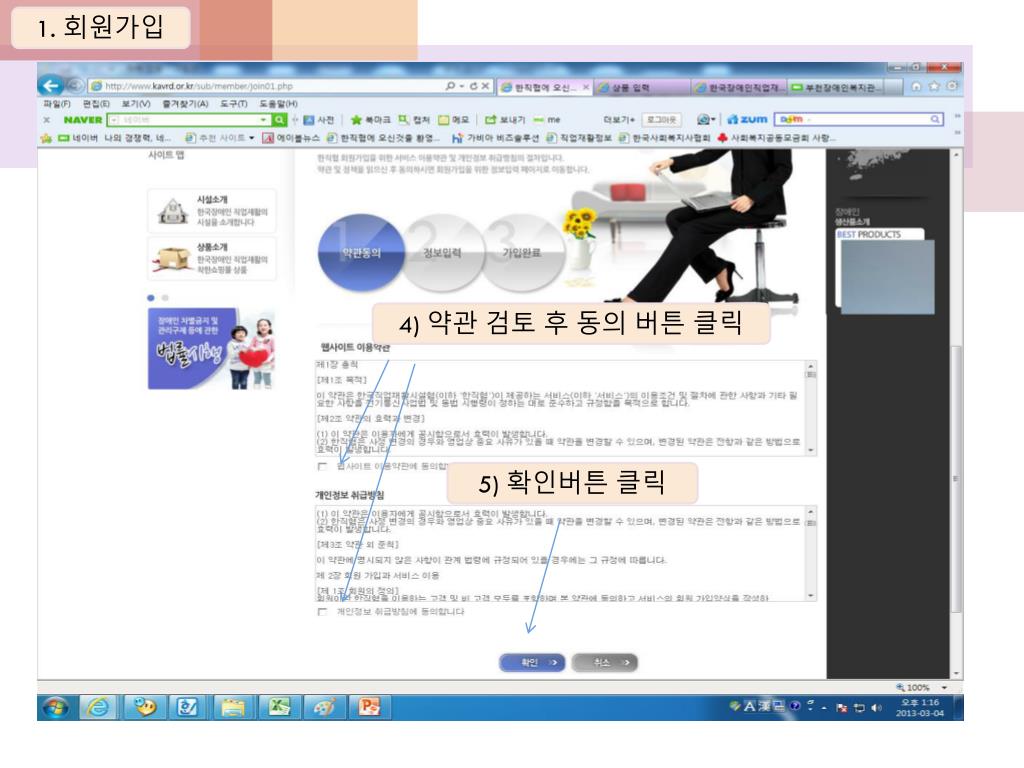The image size is (1024, 768).
Task: Click the green Naver toolbar search button
Action: pos(280,120)
